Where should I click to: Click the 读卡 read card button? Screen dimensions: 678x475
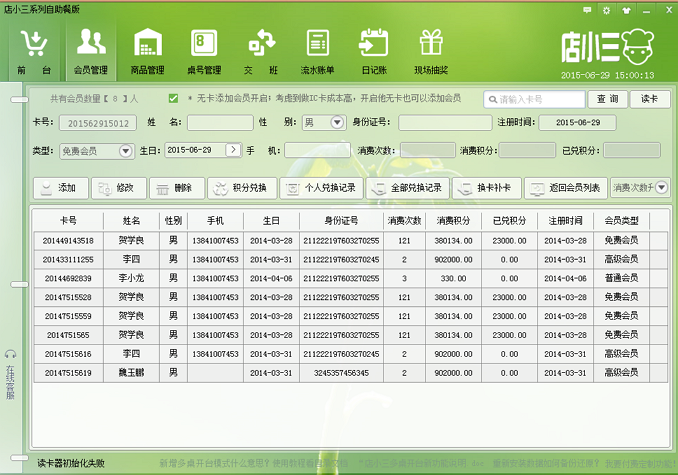click(x=649, y=99)
